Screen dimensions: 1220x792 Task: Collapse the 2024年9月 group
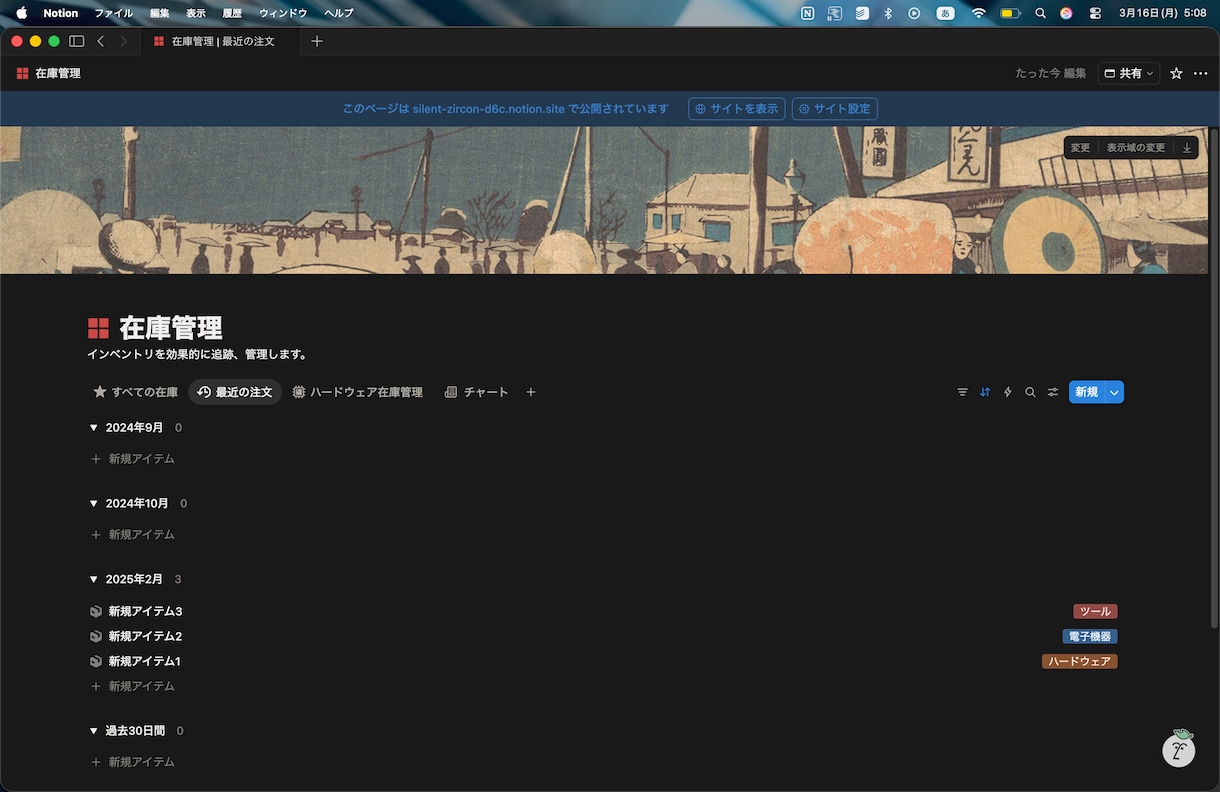(x=94, y=428)
